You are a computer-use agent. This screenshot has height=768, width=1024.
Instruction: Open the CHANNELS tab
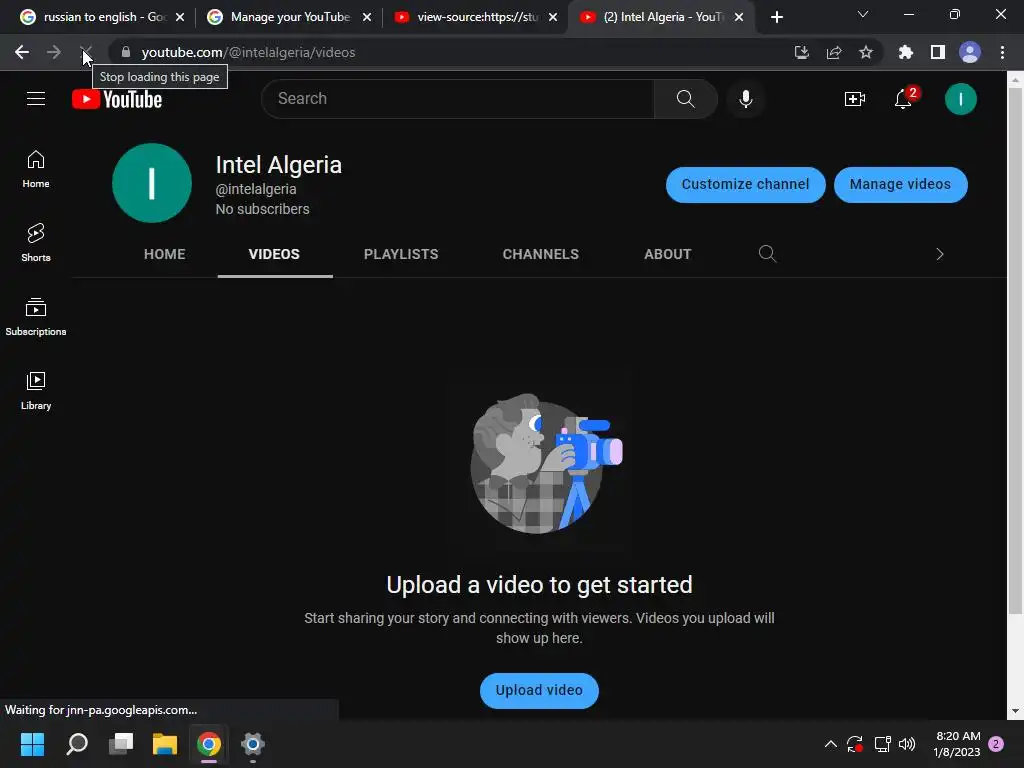(x=541, y=254)
